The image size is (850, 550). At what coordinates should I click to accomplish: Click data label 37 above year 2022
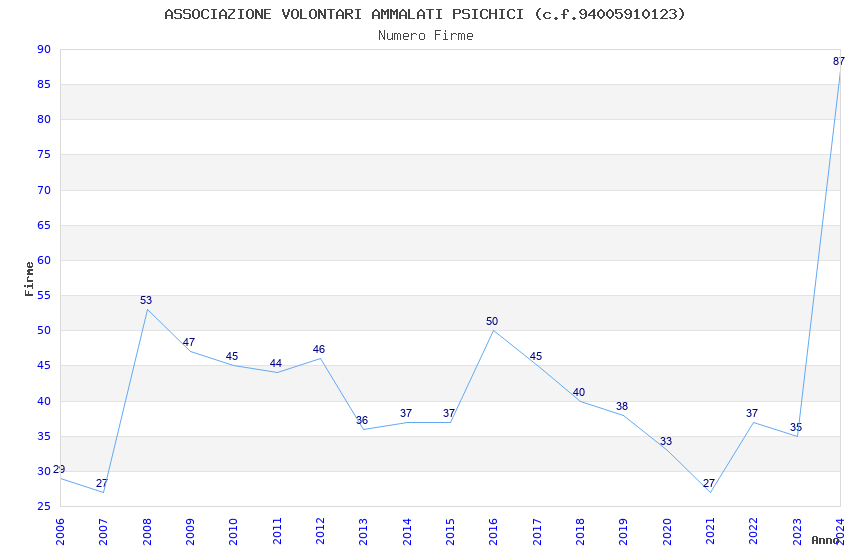coord(752,413)
